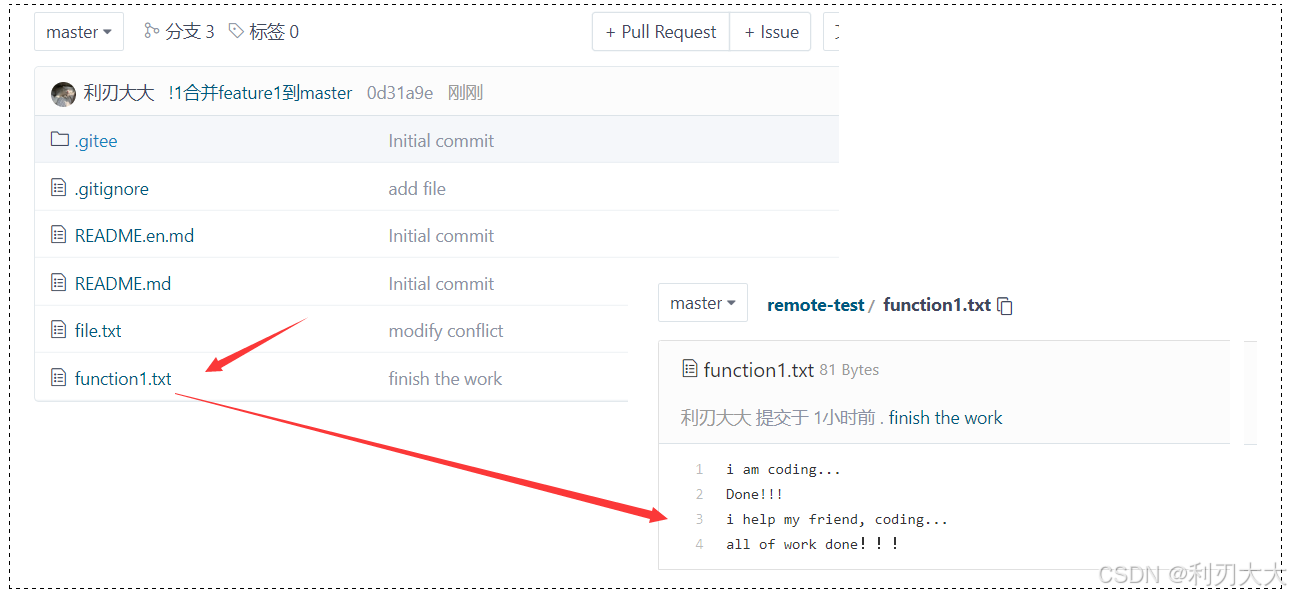Open the master branch dropdown at top left
Image resolution: width=1291 pixels, height=596 pixels.
tap(79, 32)
